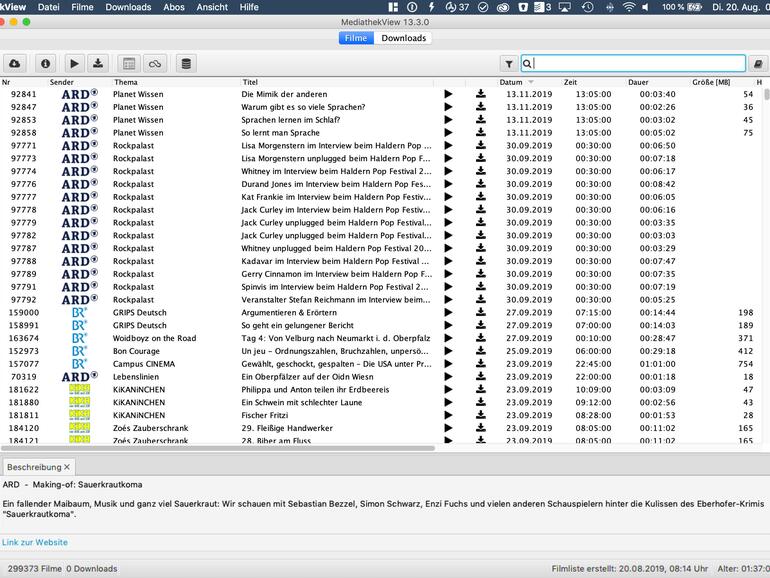770x578 pixels.
Task: Open the media database table icon
Action: coord(129,63)
